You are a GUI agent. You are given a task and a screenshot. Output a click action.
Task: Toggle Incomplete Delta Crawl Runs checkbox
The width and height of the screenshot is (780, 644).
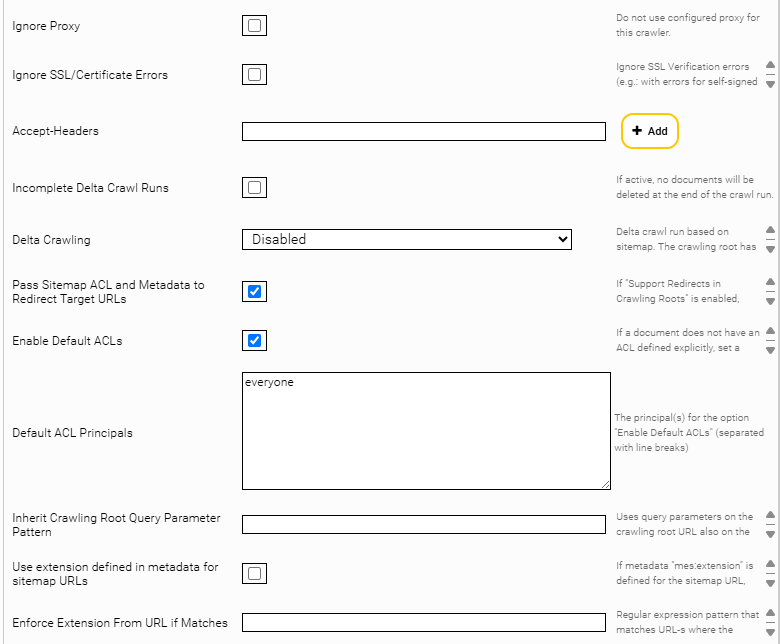click(254, 187)
